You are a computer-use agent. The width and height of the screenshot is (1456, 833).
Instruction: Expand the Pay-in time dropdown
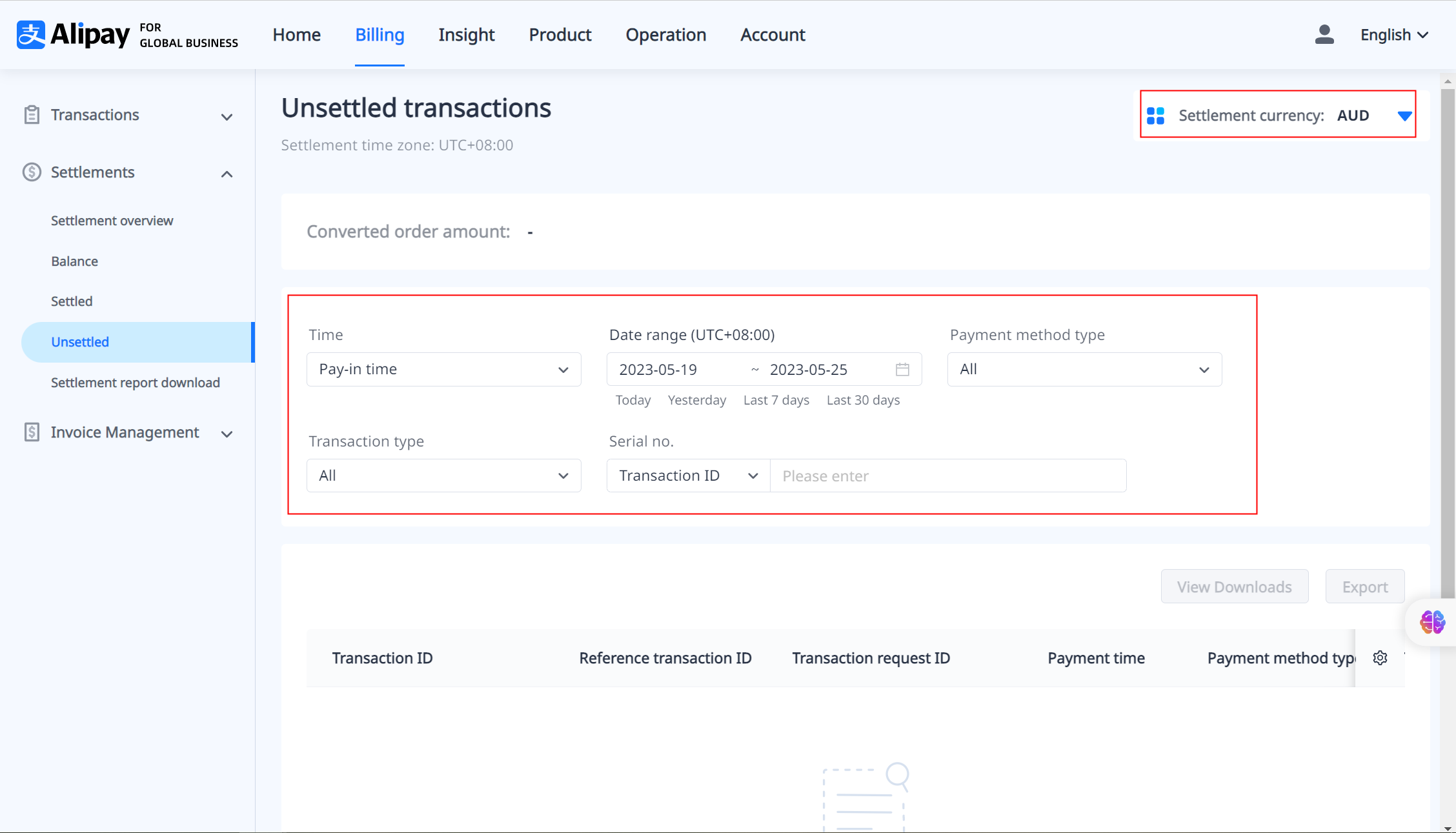[x=443, y=370]
